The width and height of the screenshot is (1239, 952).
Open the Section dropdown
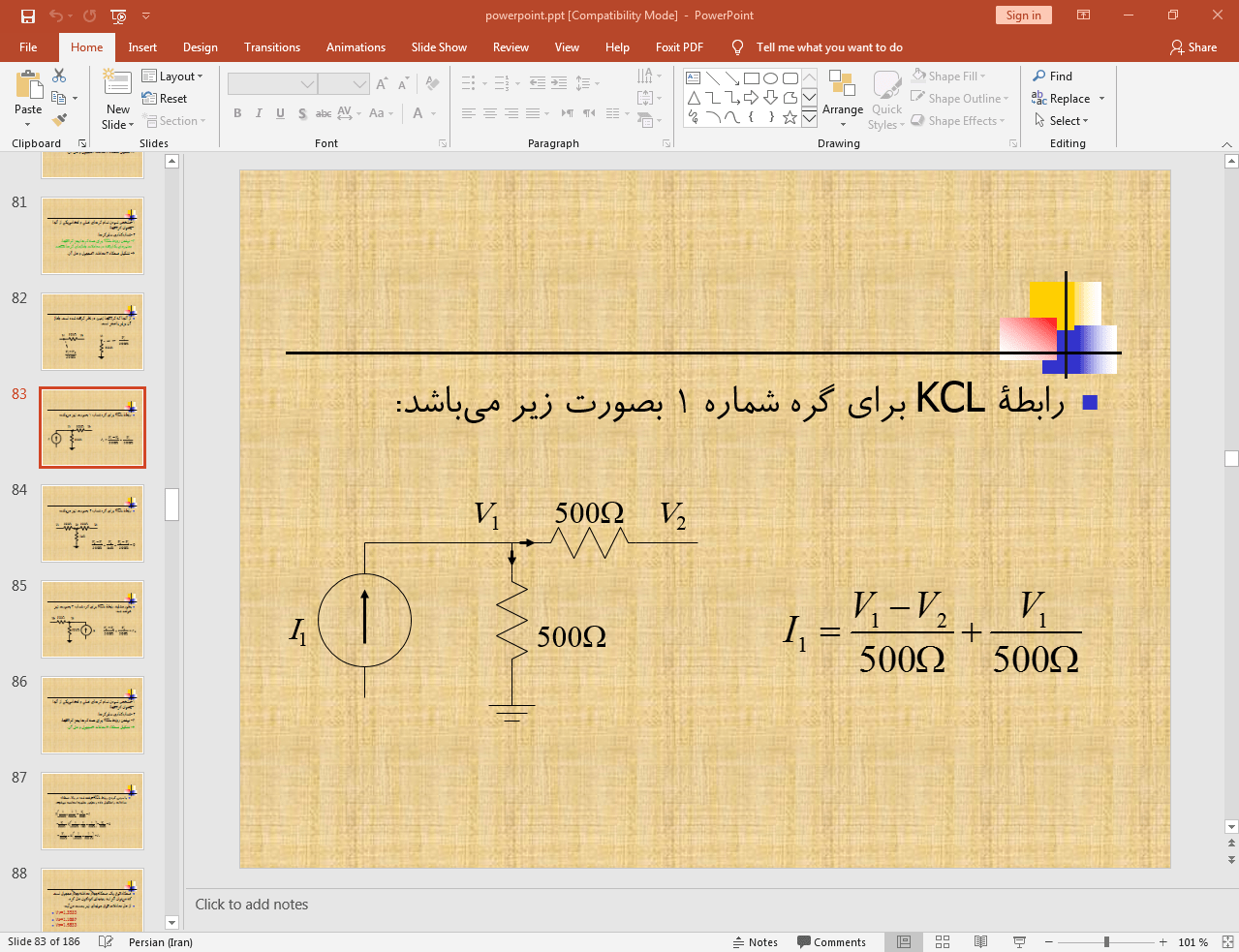(x=174, y=121)
